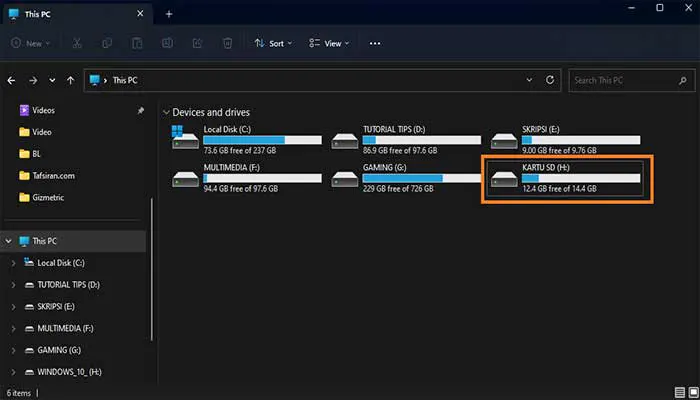Click '94.4 GB free of 97.6 GB' text

pos(241,189)
